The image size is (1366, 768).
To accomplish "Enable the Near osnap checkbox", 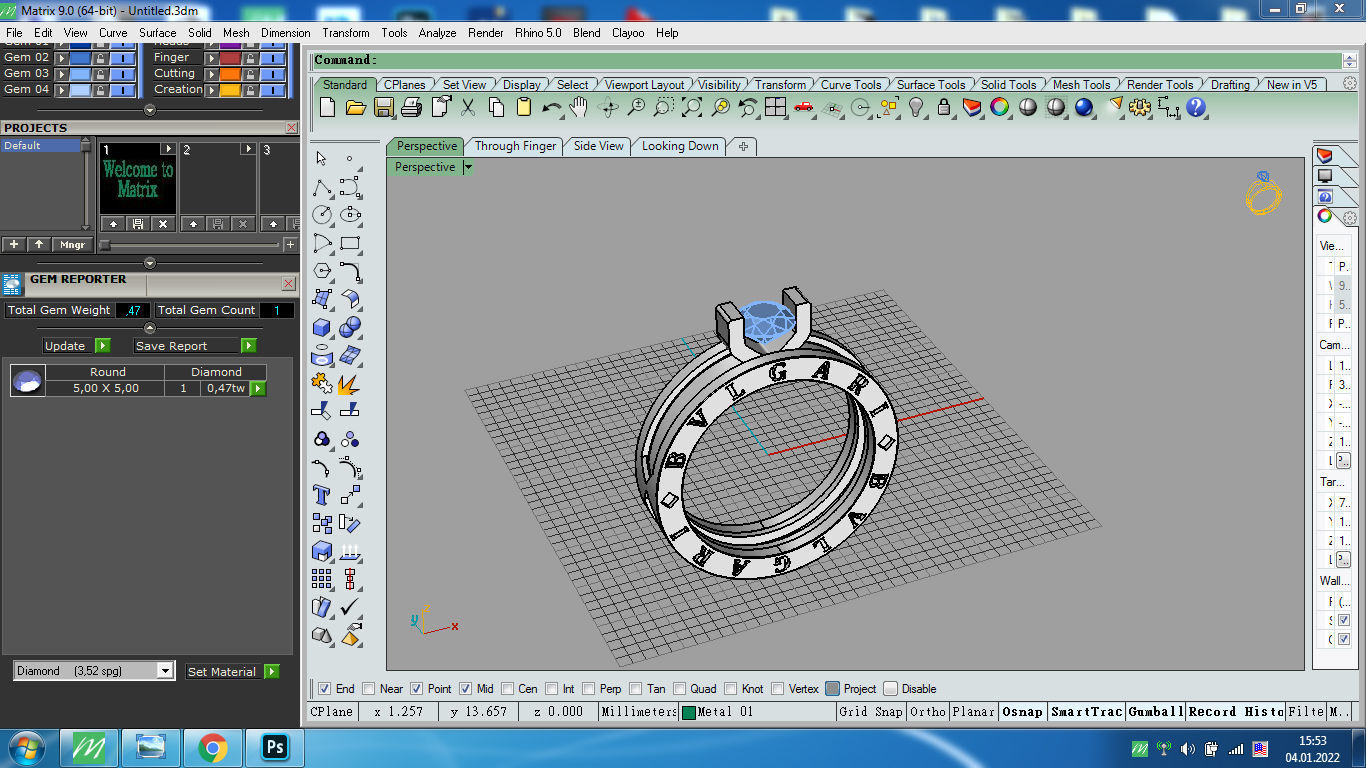I will point(369,689).
